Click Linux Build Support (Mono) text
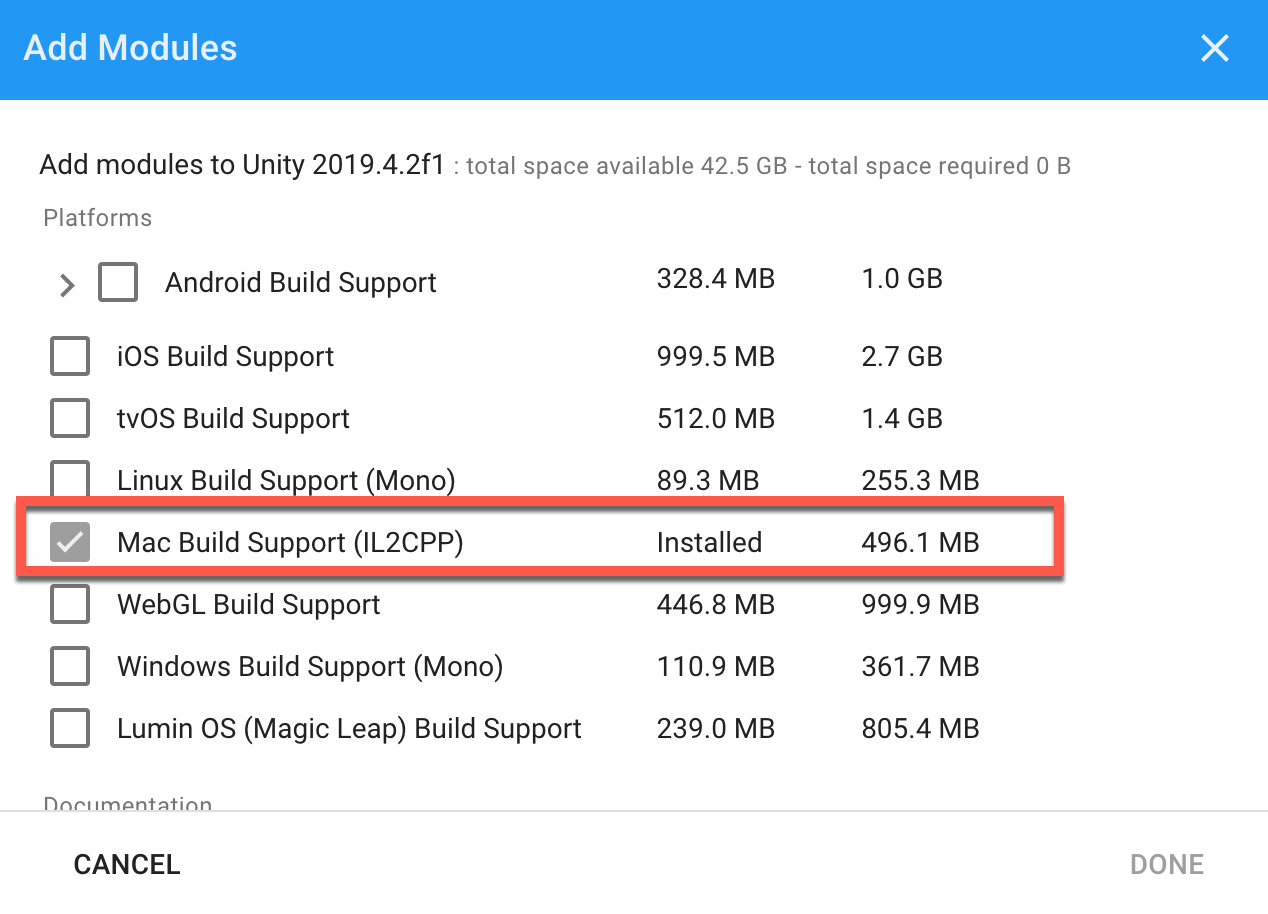The height and width of the screenshot is (914, 1268). tap(286, 481)
